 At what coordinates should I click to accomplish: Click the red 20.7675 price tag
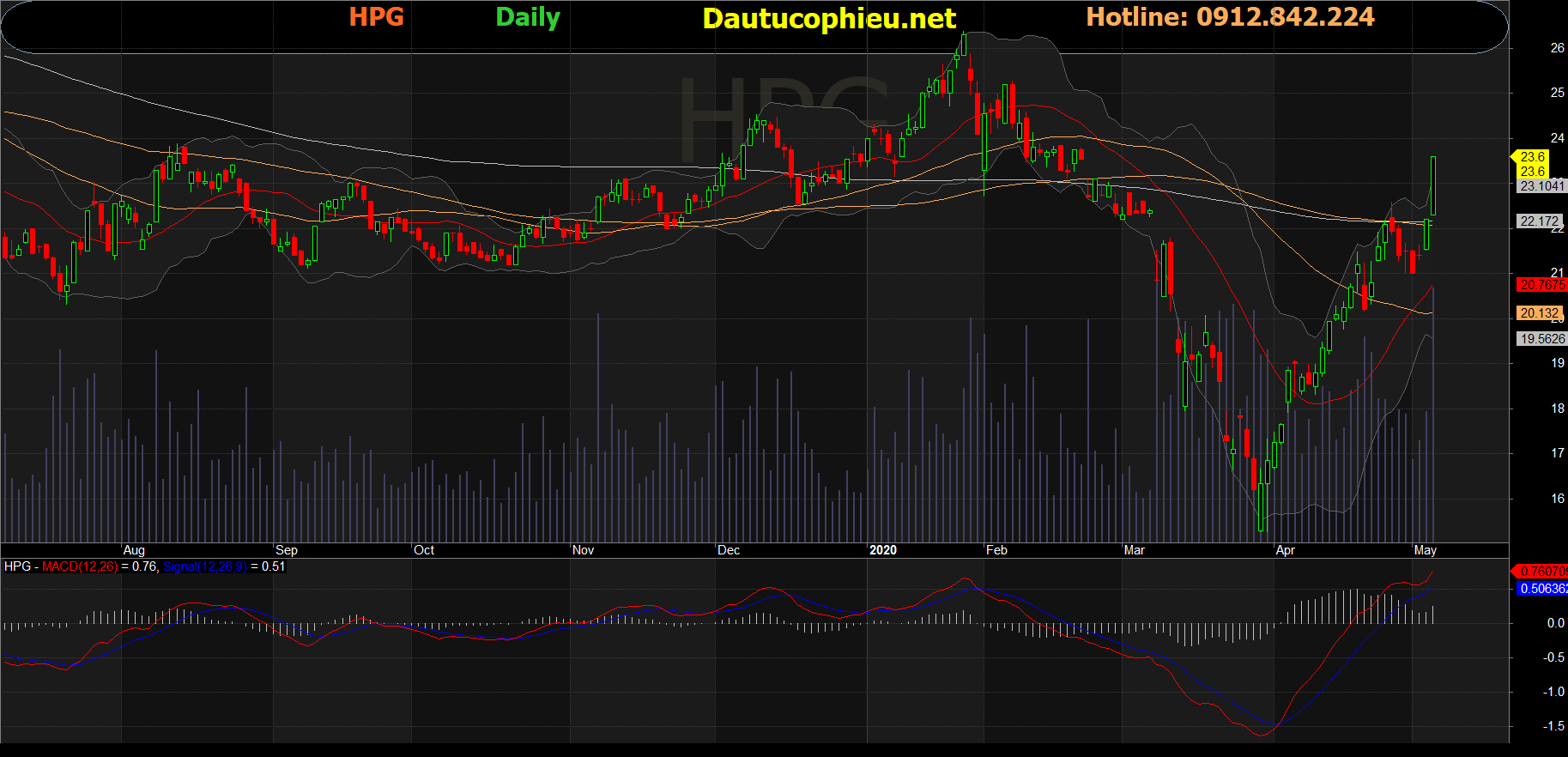tap(1541, 285)
